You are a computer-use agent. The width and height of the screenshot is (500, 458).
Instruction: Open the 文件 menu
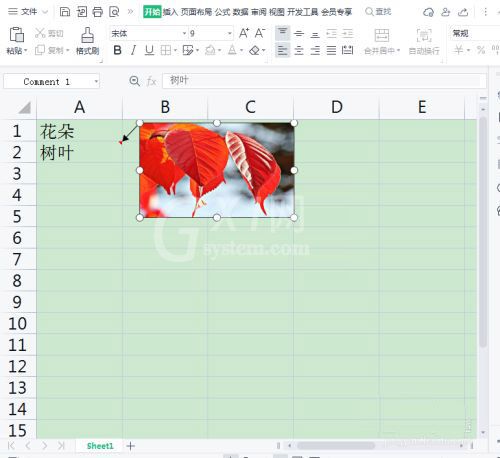[x=29, y=12]
